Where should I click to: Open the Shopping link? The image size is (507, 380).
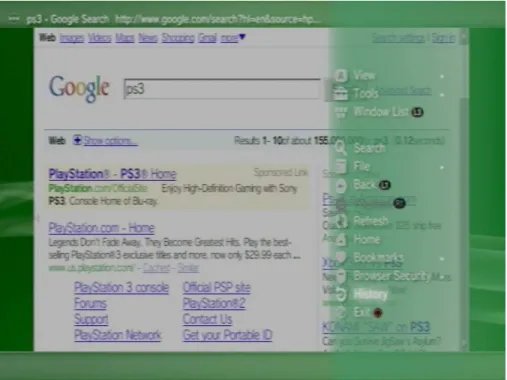(178, 38)
